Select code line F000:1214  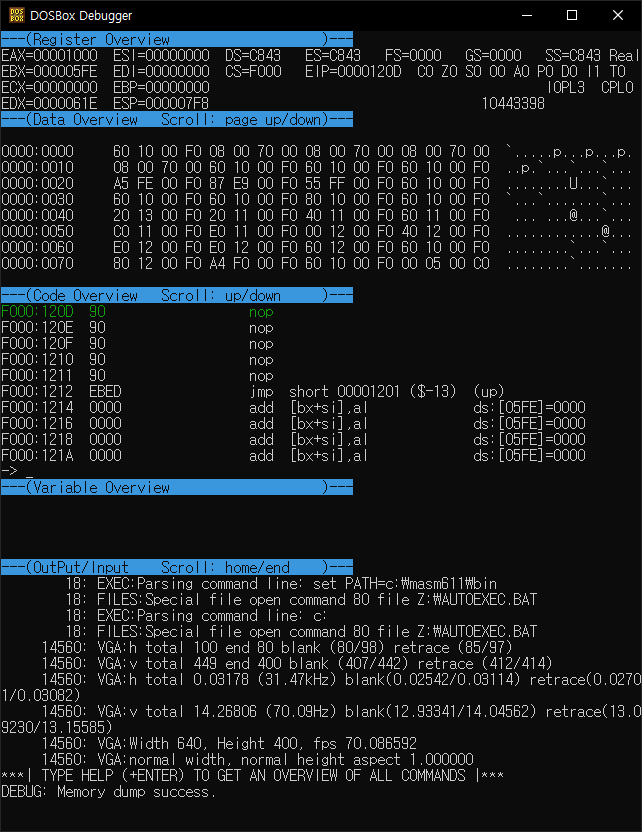[293, 408]
